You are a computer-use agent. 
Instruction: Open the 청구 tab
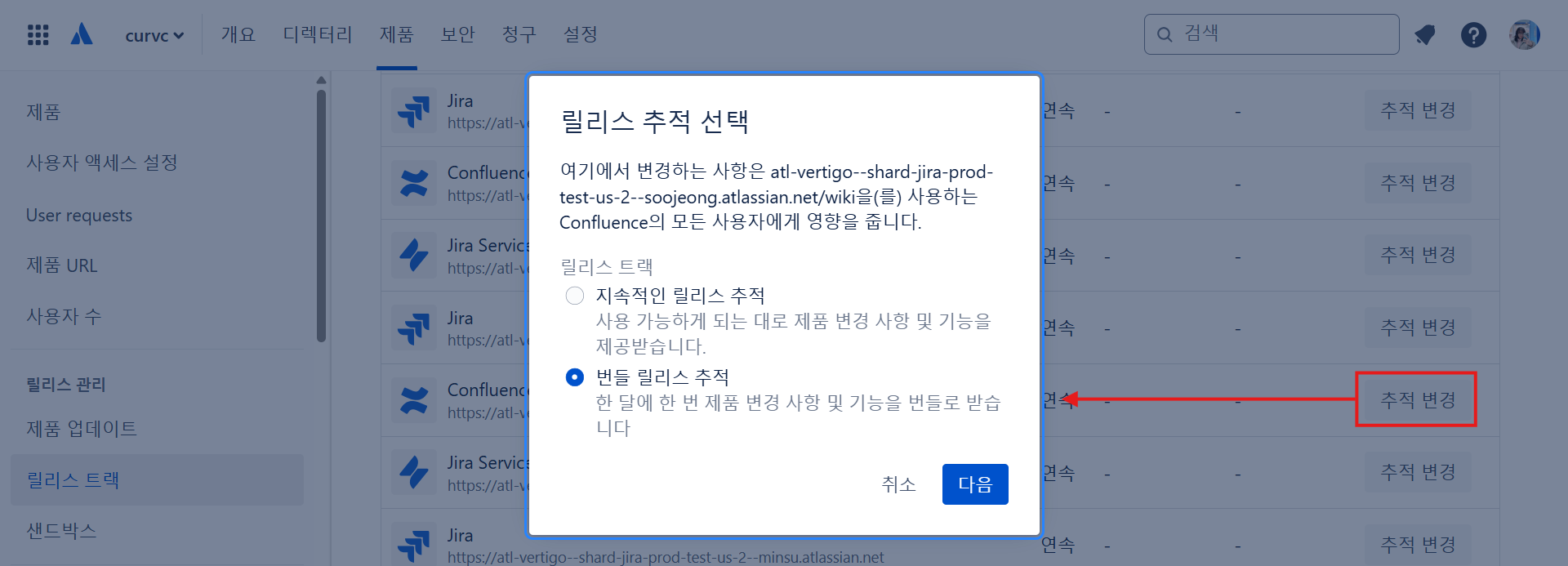(x=519, y=34)
